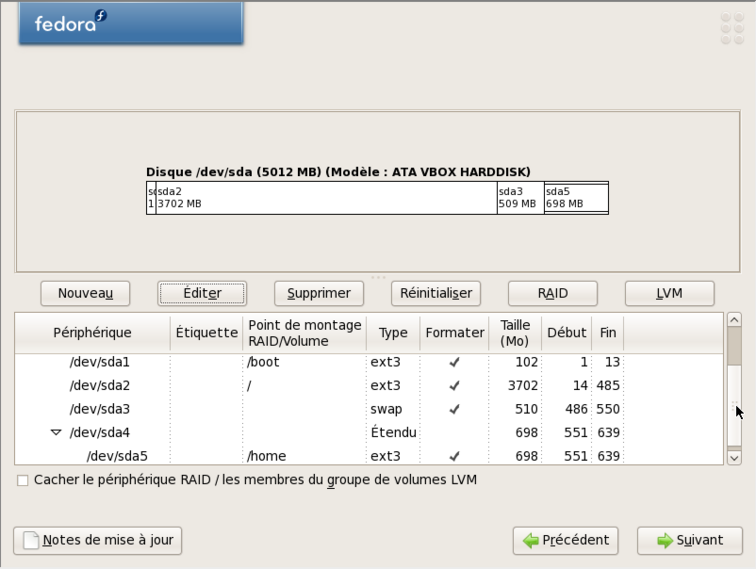The image size is (756, 569).
Task: Toggle Cacher le périphérique RAID checkbox
Action: pyautogui.click(x=23, y=480)
